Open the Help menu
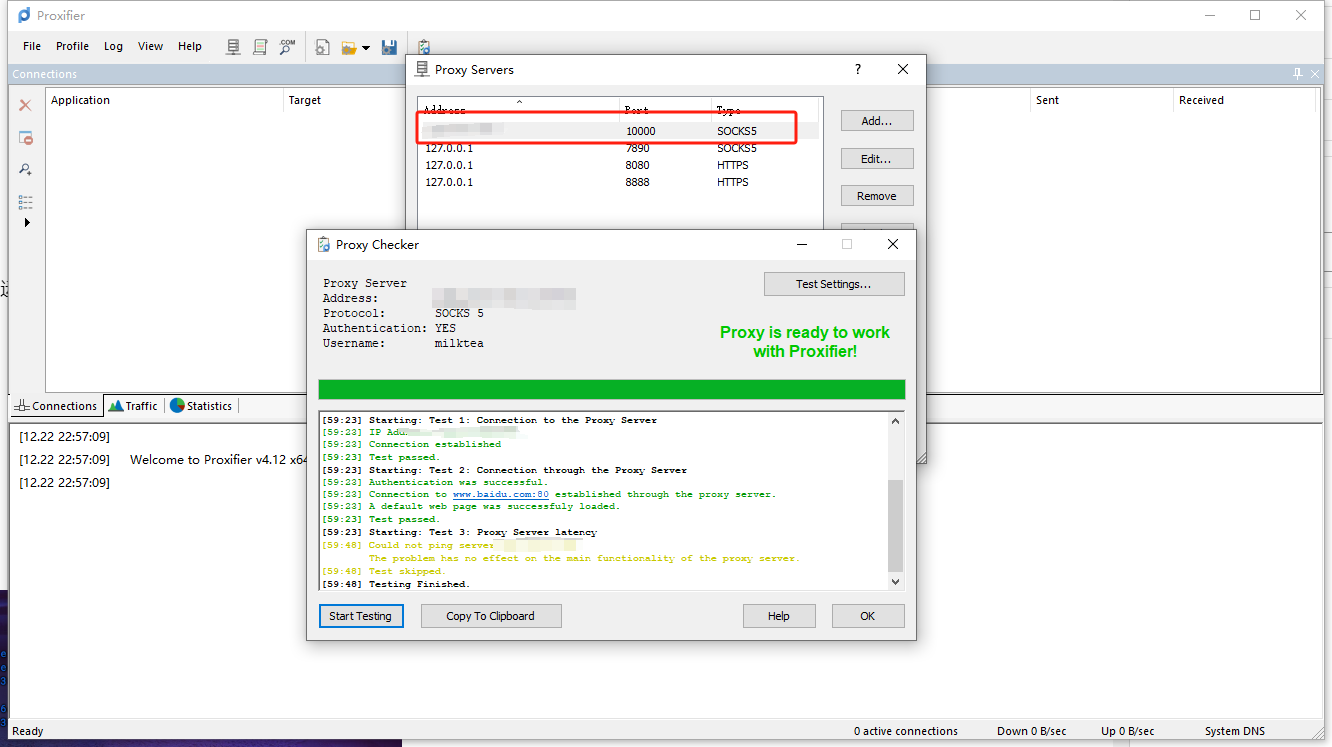Screen dimensions: 1332x747 coord(190,46)
